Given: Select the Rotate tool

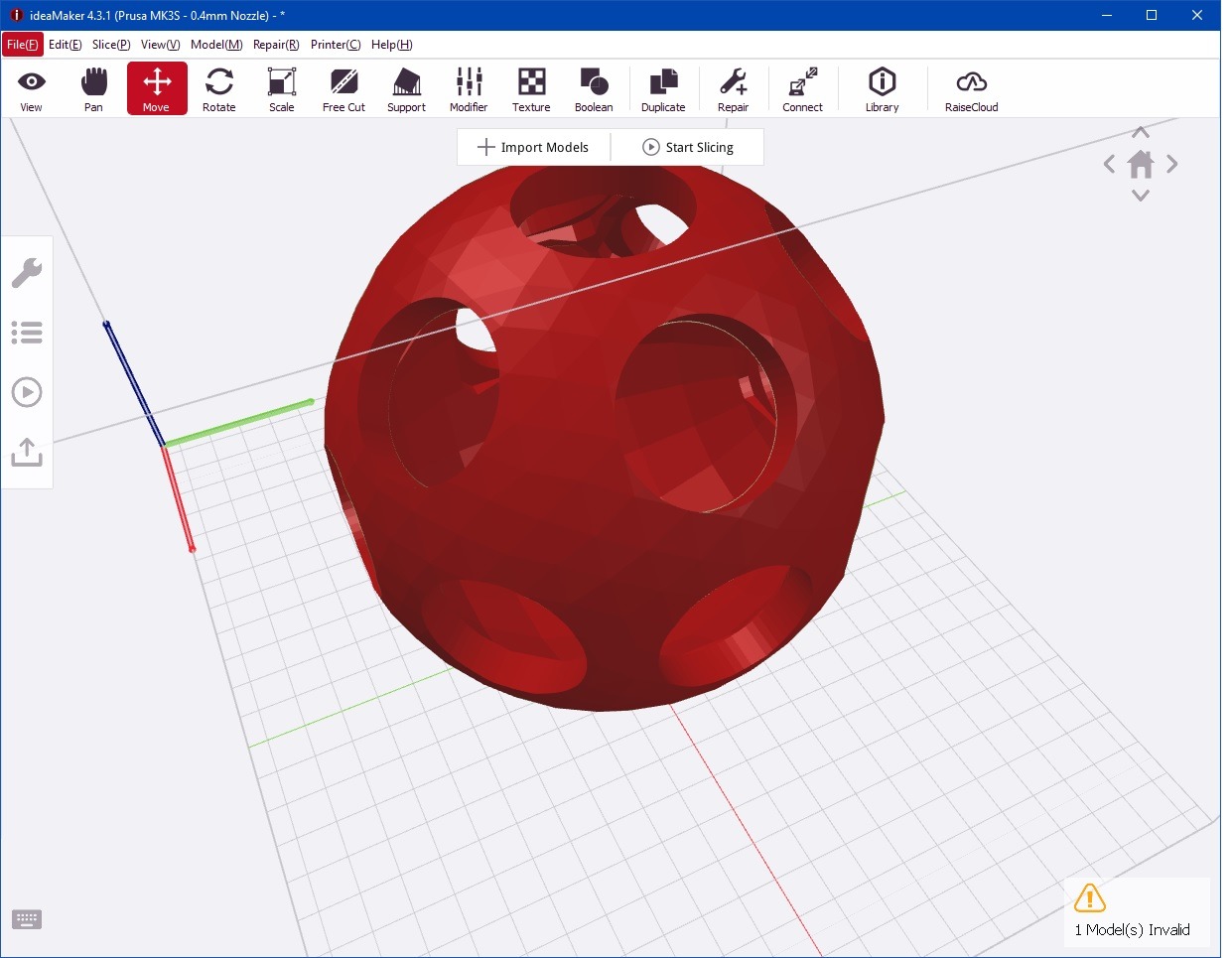Looking at the screenshot, I should pyautogui.click(x=218, y=89).
